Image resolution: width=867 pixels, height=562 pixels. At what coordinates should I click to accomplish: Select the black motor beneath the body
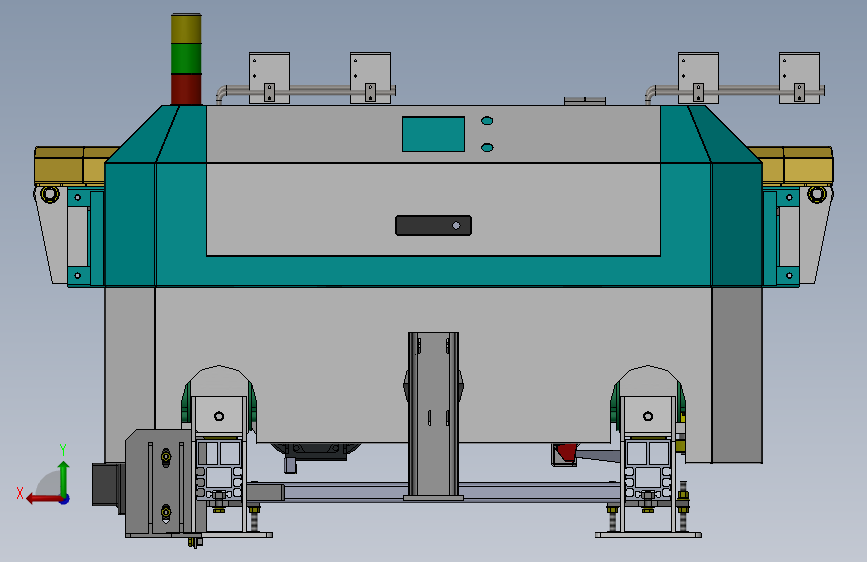point(316,451)
